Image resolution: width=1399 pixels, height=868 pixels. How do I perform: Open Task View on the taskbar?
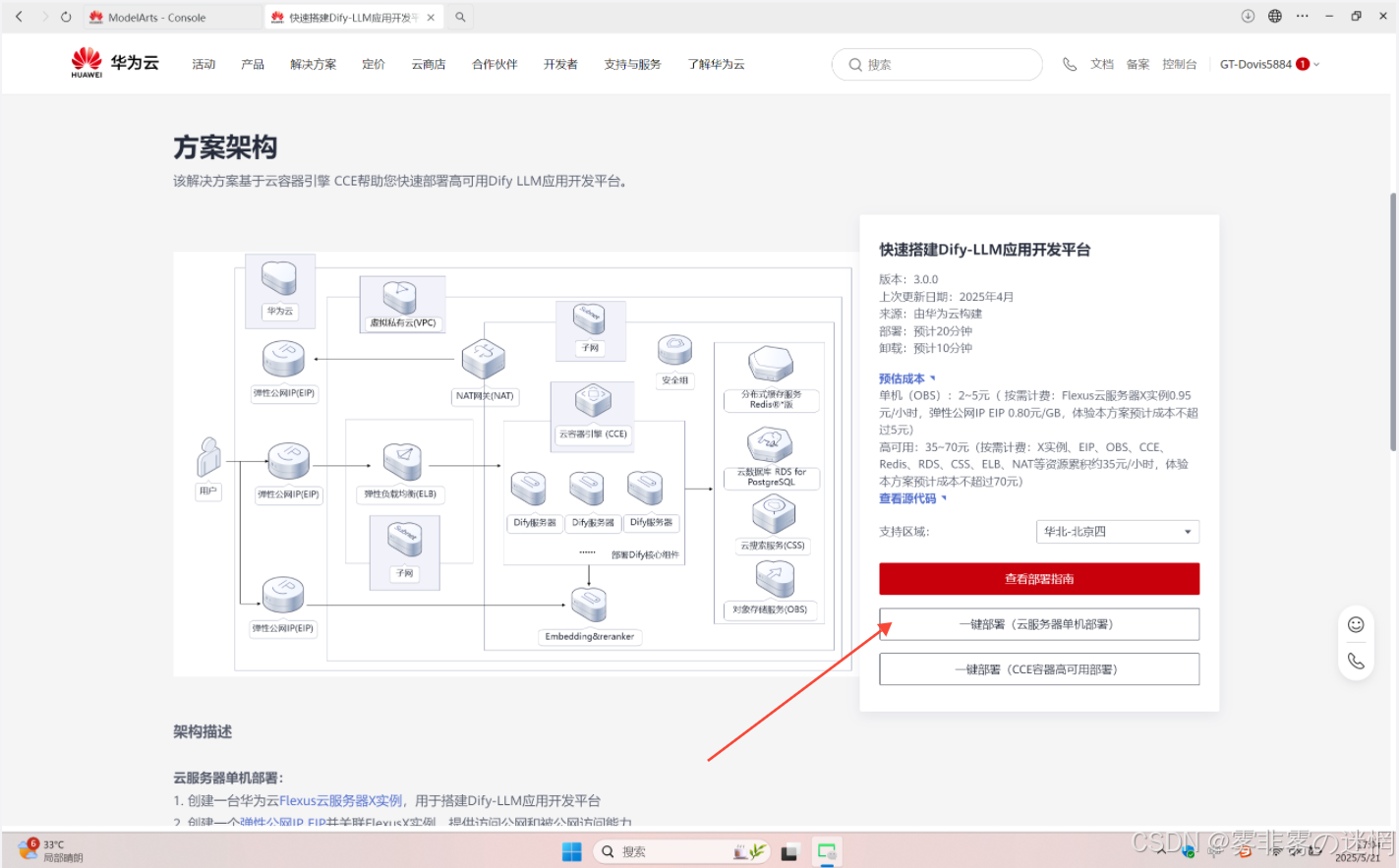[789, 852]
